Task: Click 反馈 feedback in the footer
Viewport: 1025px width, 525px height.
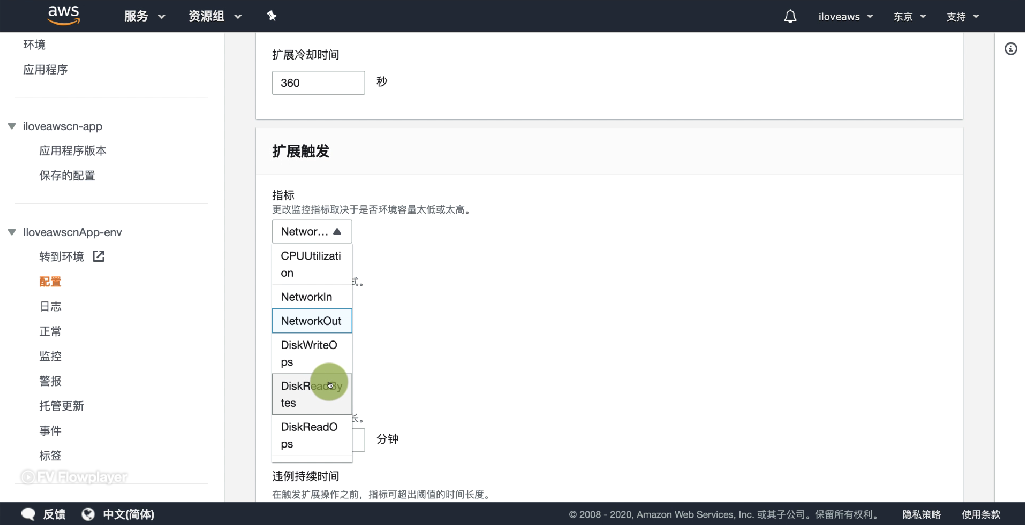Action: click(54, 515)
